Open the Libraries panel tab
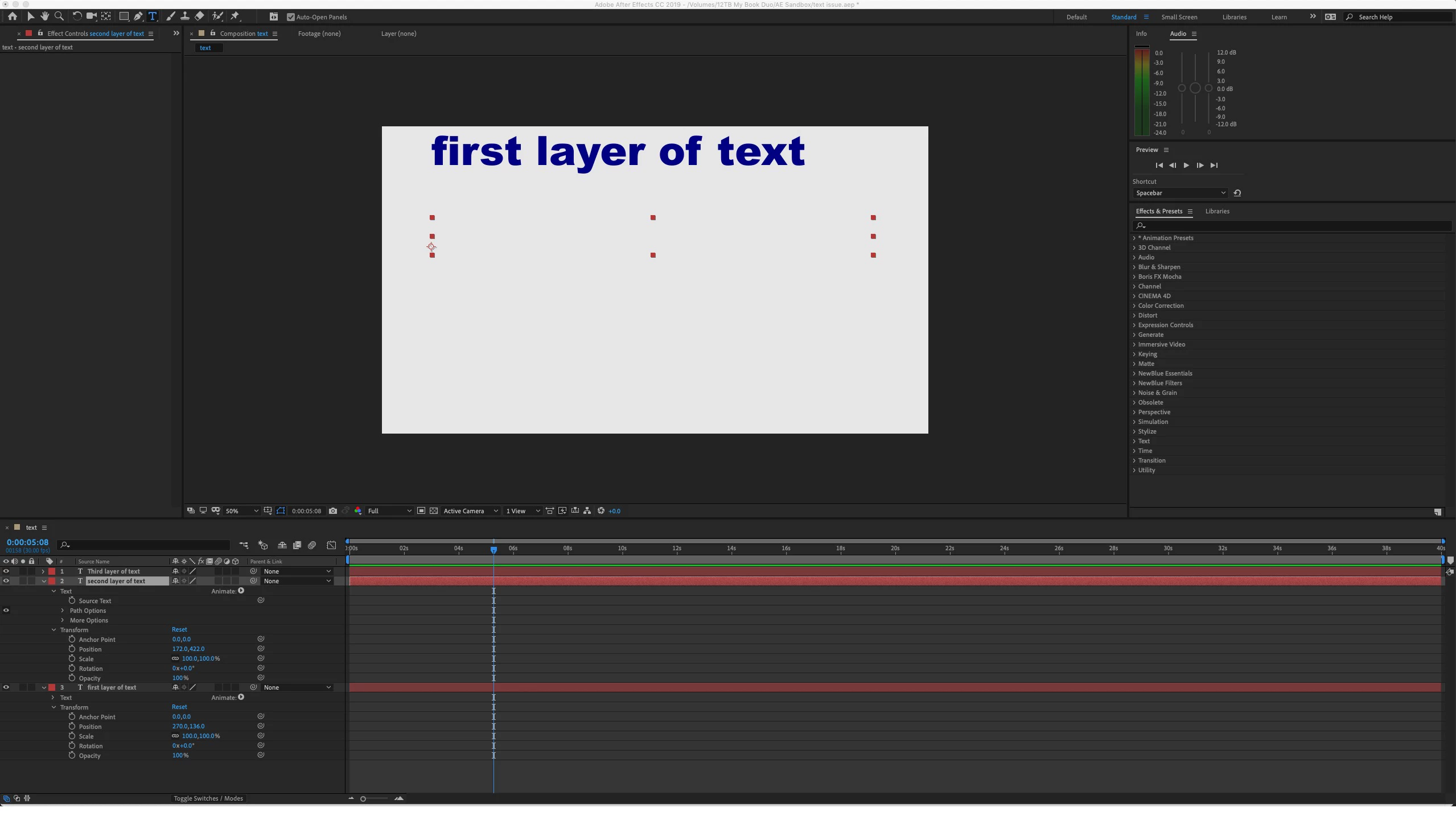 (x=1217, y=211)
